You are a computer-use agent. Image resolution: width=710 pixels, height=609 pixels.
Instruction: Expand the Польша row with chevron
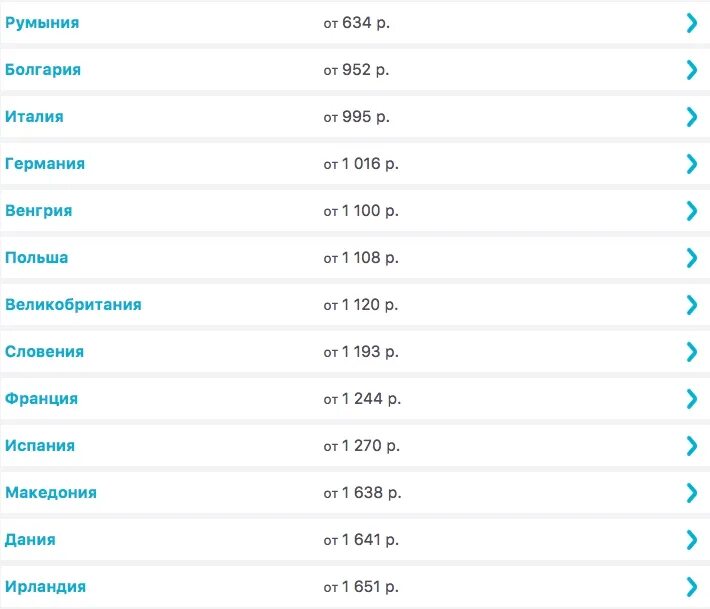691,258
